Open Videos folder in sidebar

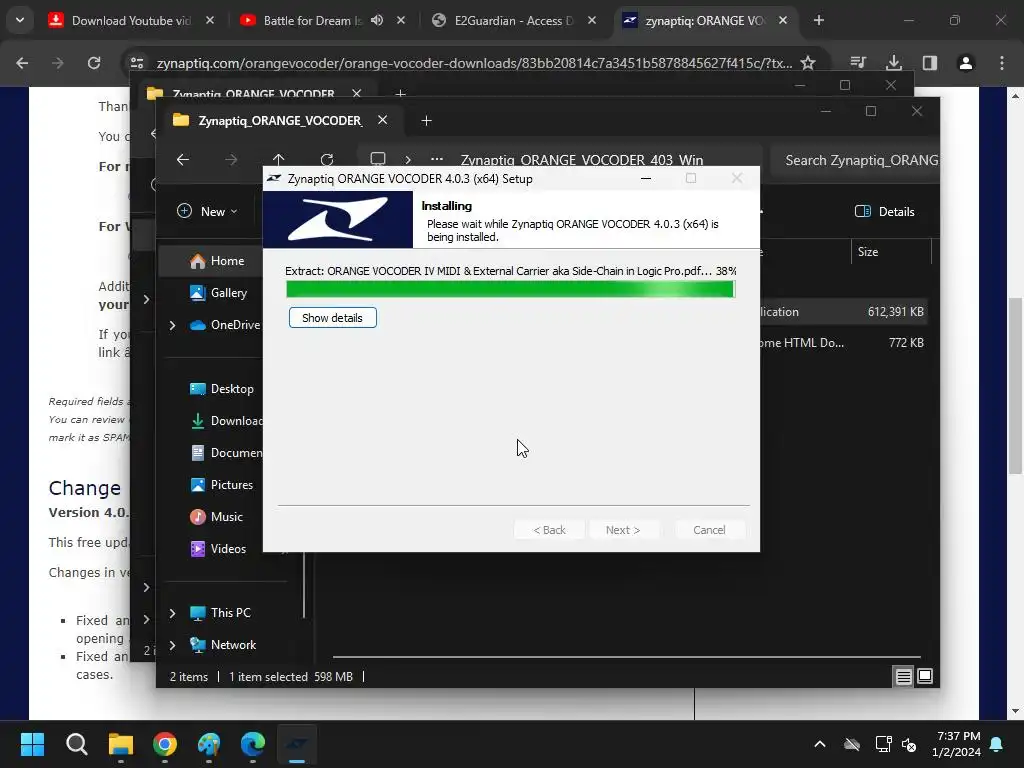pos(218,549)
